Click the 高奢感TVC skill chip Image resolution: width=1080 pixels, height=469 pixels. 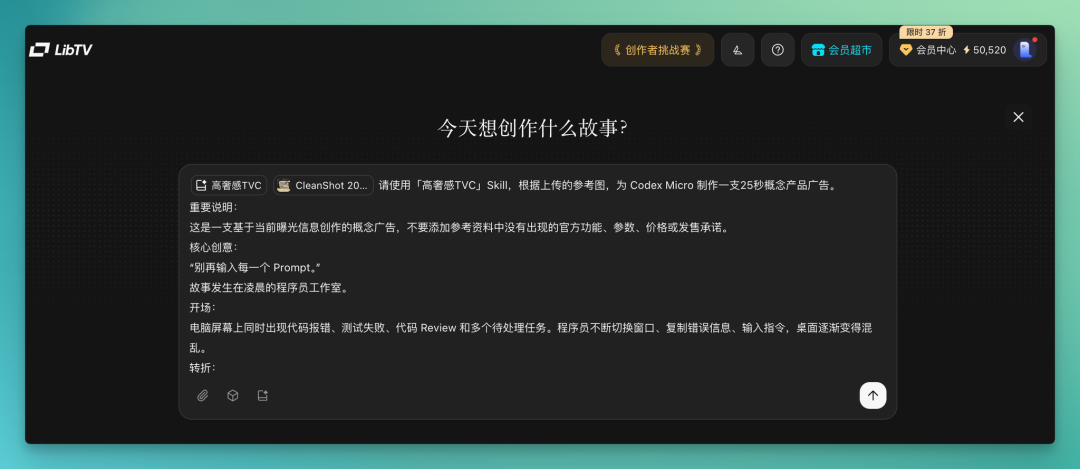pos(229,185)
